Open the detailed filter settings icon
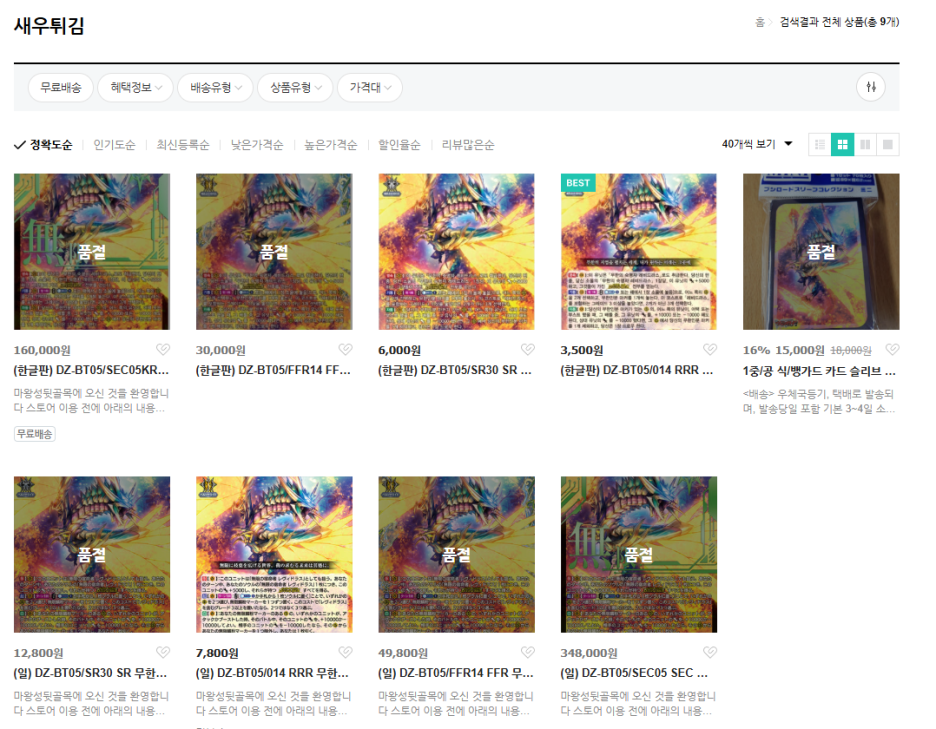936x729 pixels. click(871, 87)
